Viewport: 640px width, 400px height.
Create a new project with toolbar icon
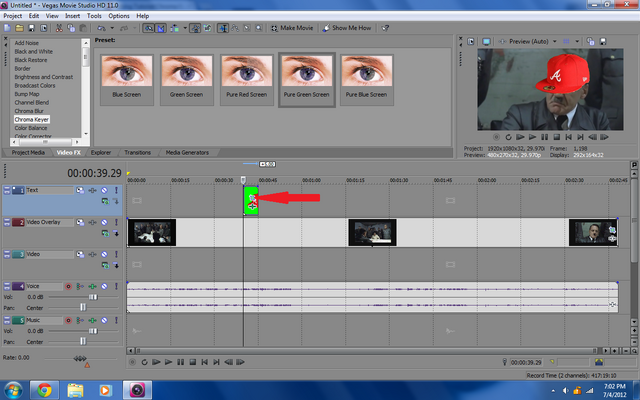pos(7,28)
